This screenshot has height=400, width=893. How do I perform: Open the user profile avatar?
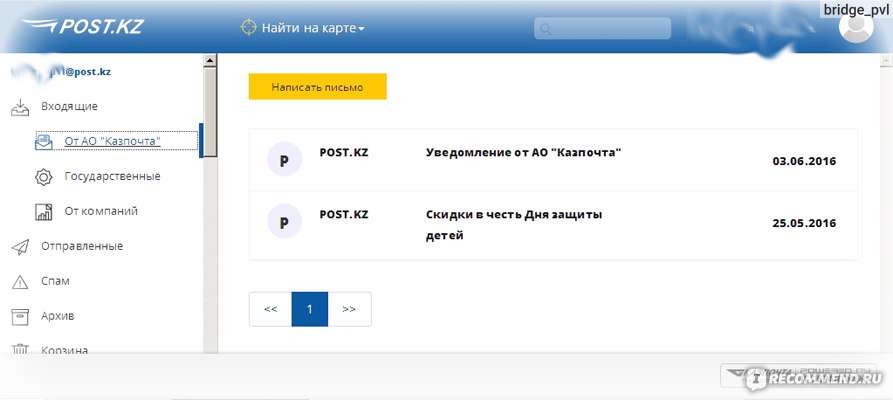coord(856,27)
